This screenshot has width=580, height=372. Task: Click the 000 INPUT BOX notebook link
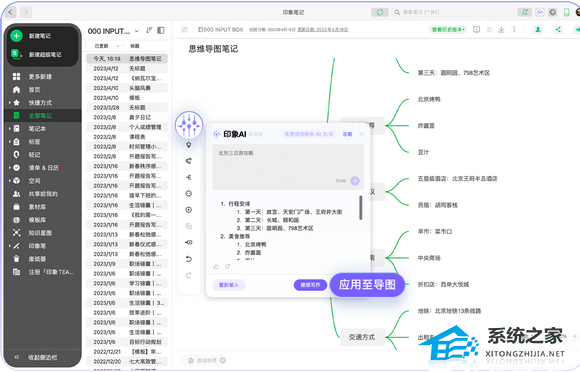coord(221,30)
